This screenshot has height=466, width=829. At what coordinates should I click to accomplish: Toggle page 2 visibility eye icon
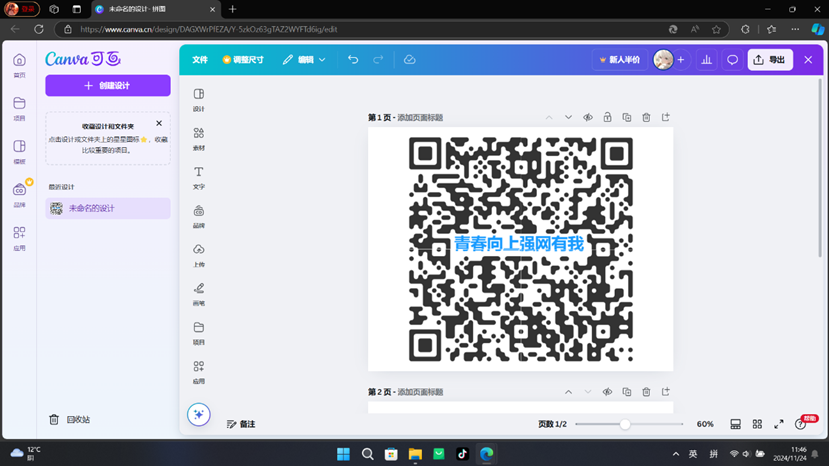click(607, 392)
